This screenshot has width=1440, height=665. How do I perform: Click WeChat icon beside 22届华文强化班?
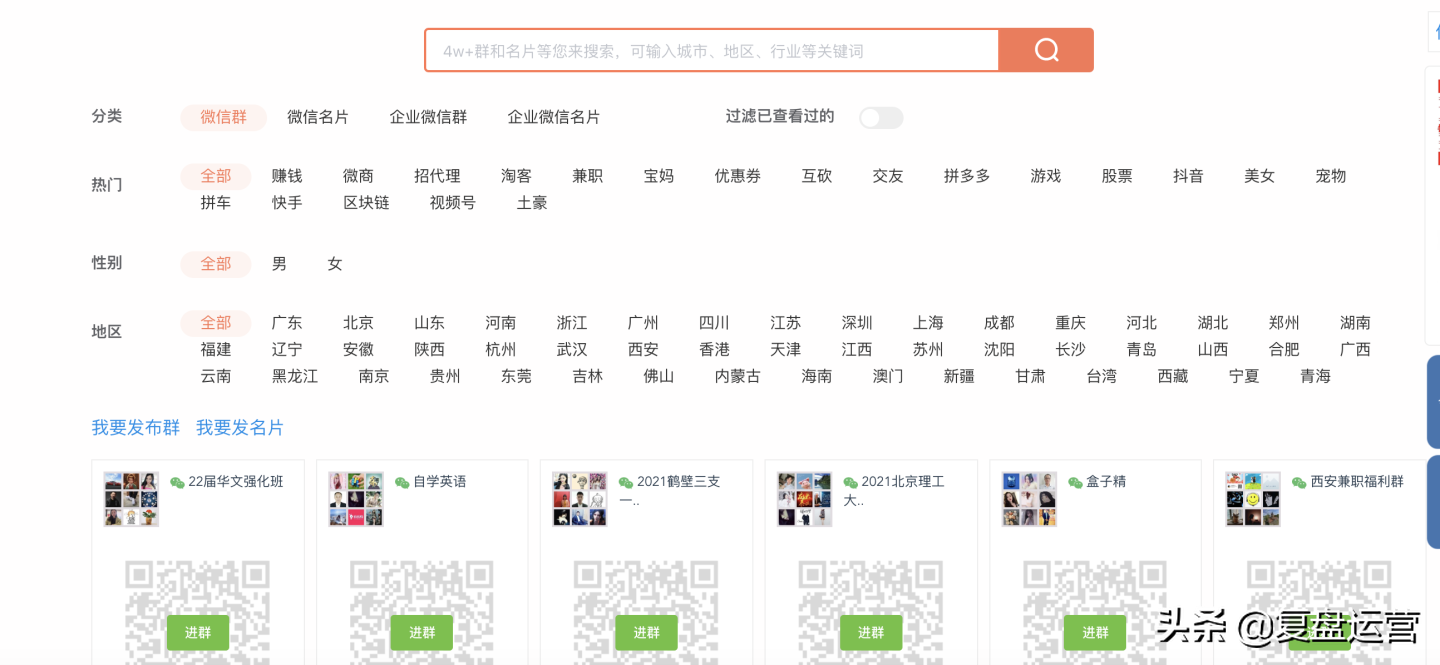177,482
